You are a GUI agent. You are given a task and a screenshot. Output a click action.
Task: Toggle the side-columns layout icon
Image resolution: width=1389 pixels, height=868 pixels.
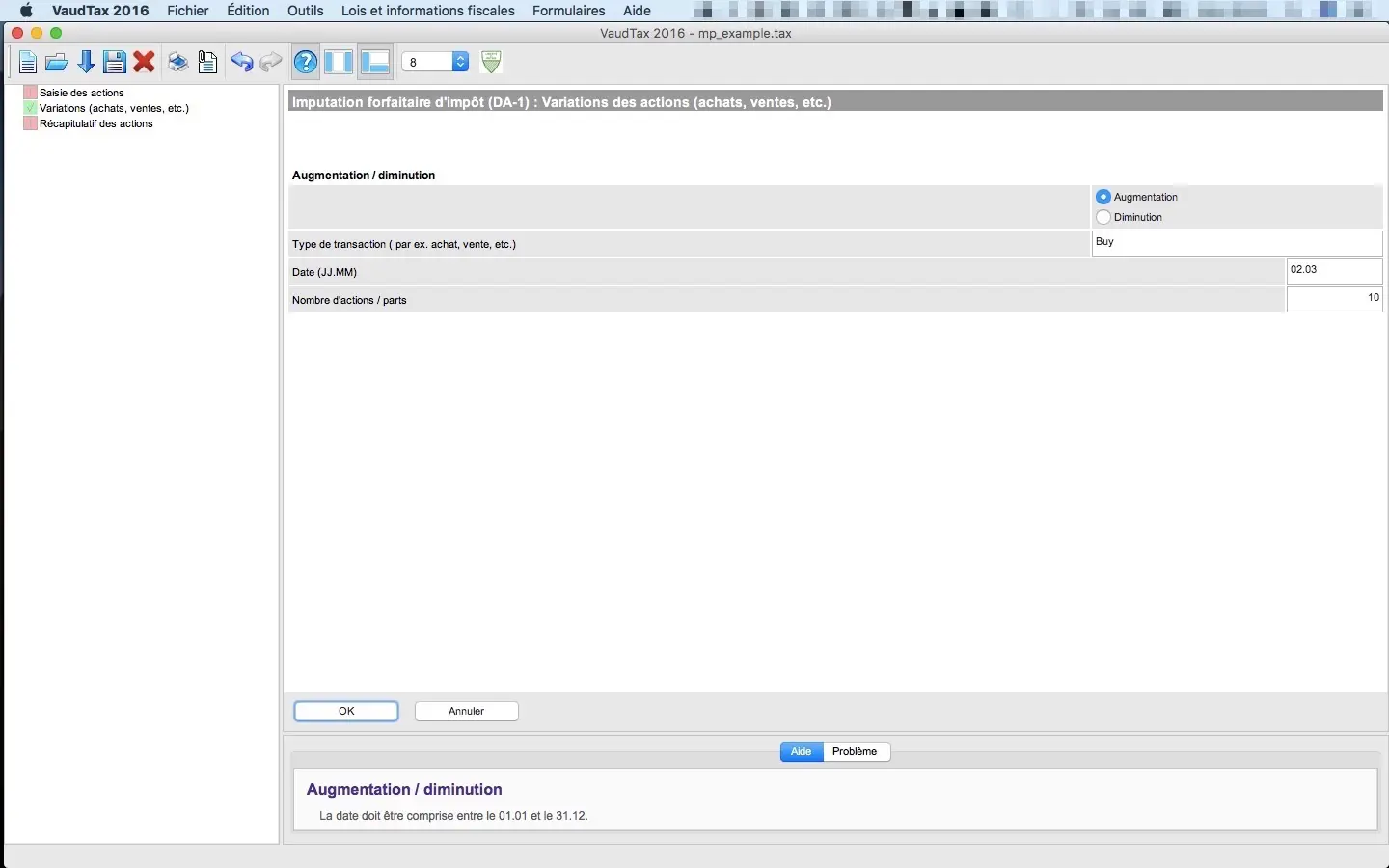(339, 63)
